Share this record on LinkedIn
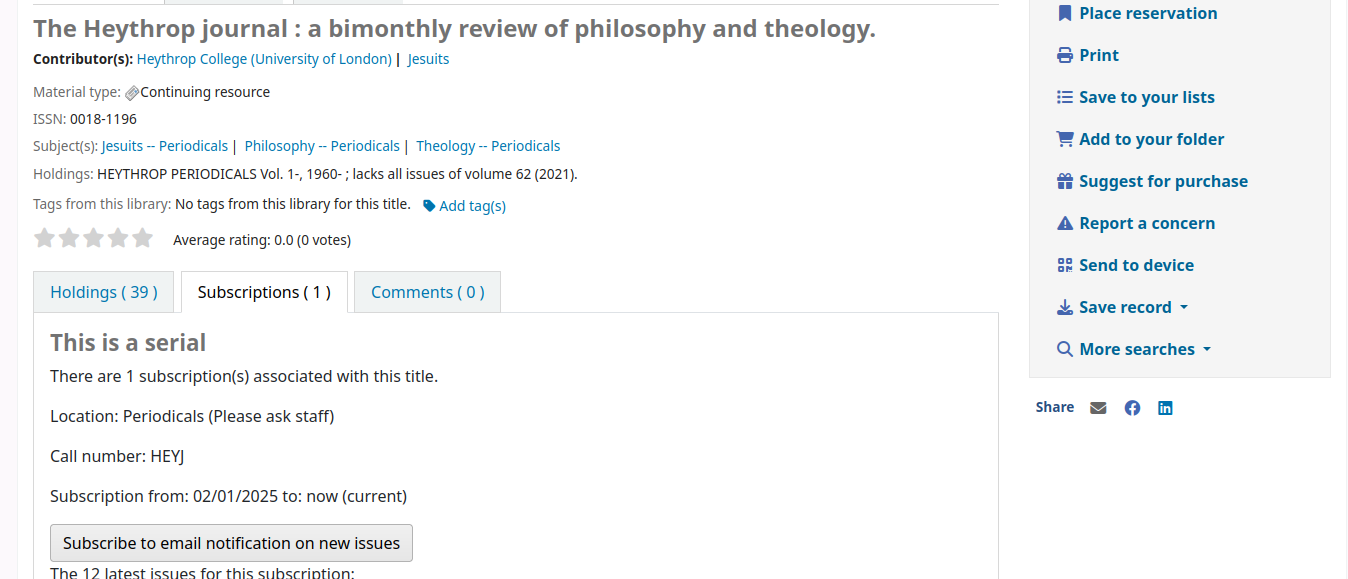Image resolution: width=1348 pixels, height=579 pixels. point(1165,408)
